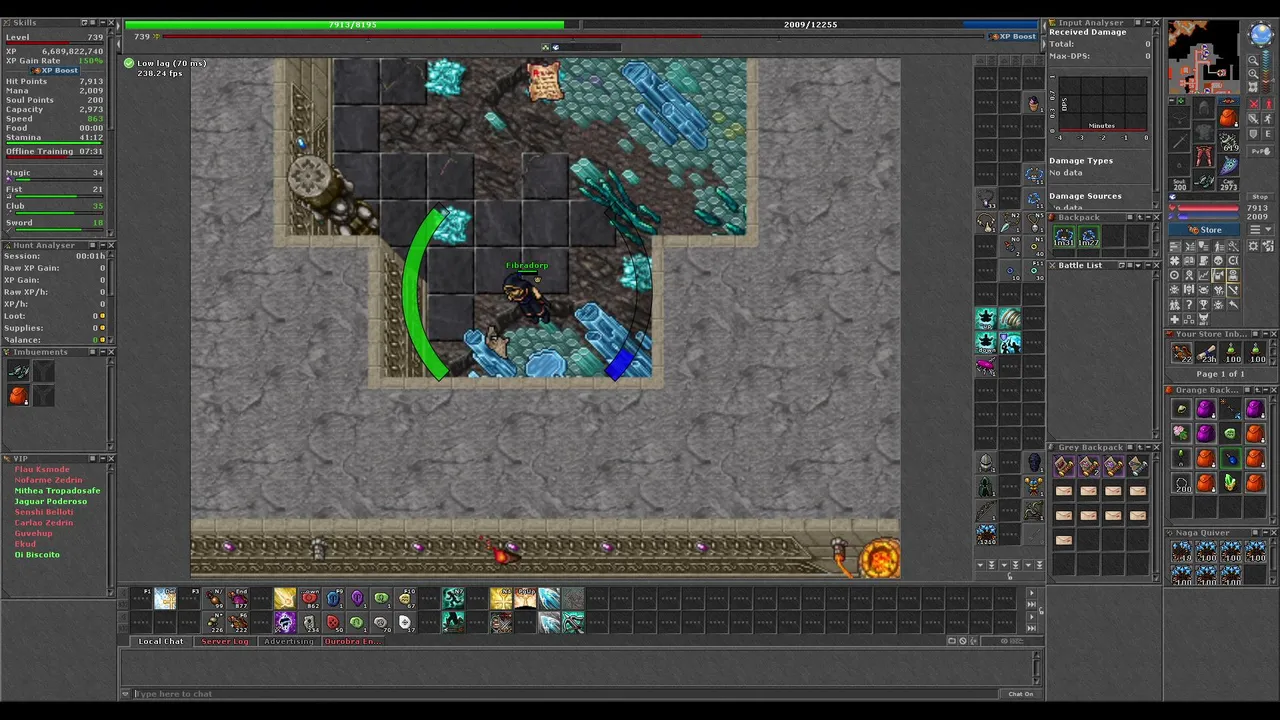Screen dimensions: 1280x720
Task: Toggle XP Boost in Skills panel
Action: tap(54, 71)
